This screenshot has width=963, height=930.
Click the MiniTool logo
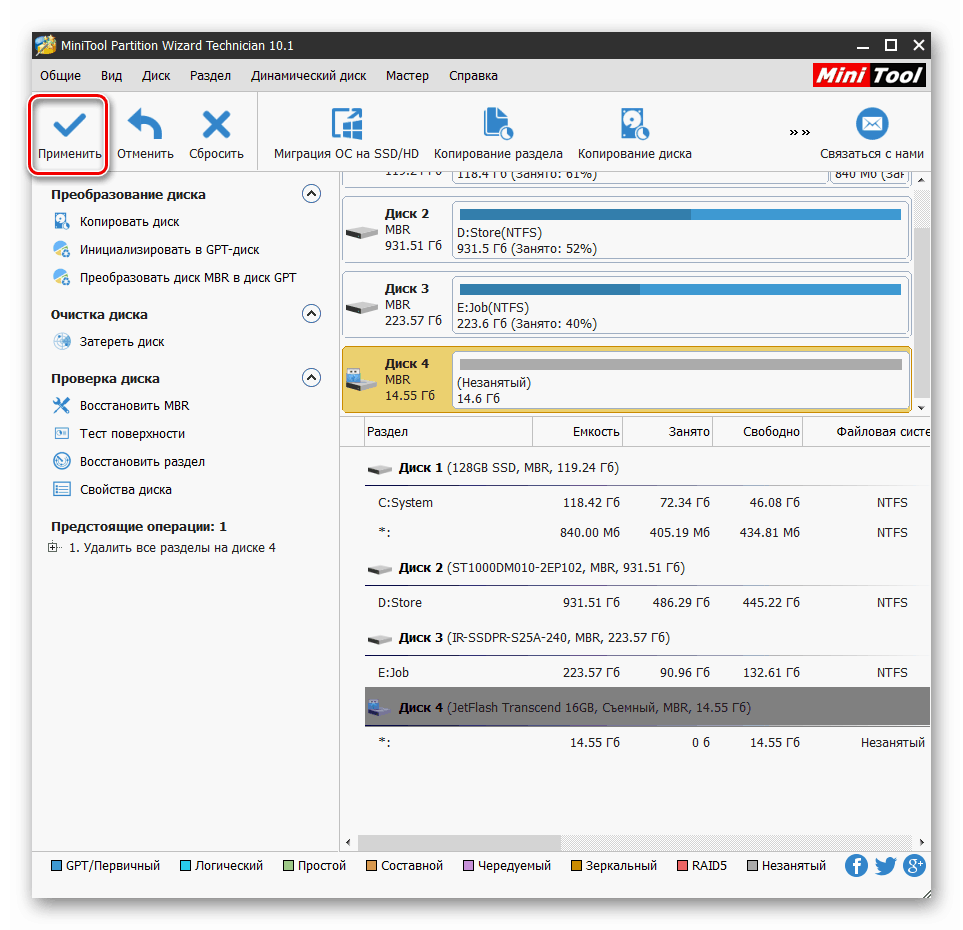(869, 75)
